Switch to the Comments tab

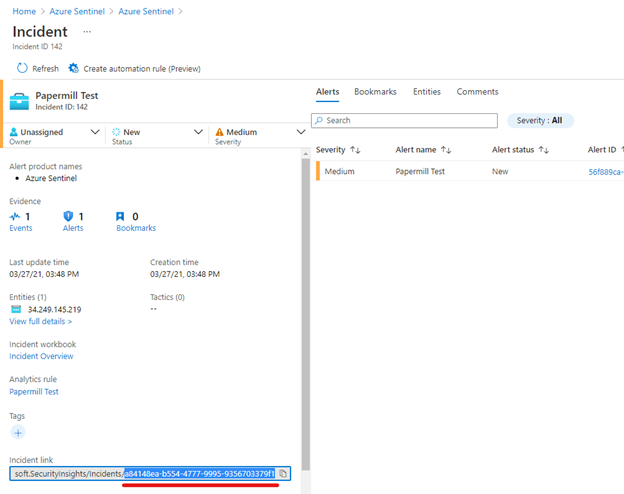point(477,92)
